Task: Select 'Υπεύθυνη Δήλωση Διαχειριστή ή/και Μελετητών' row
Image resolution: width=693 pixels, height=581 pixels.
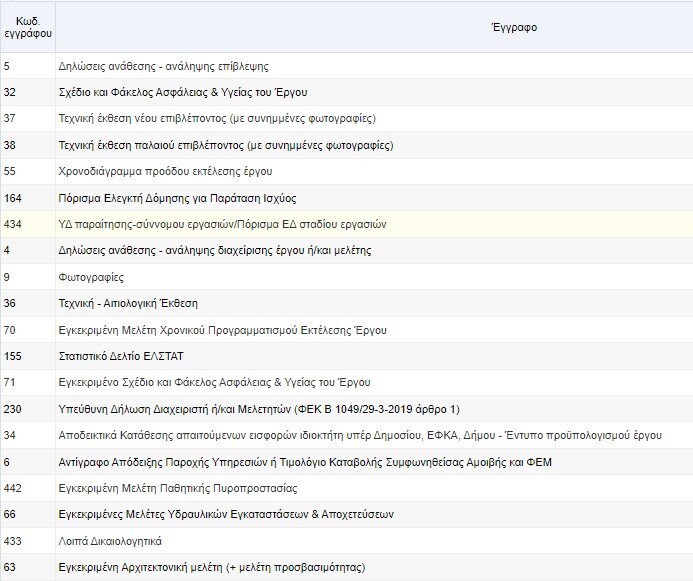Action: point(259,409)
